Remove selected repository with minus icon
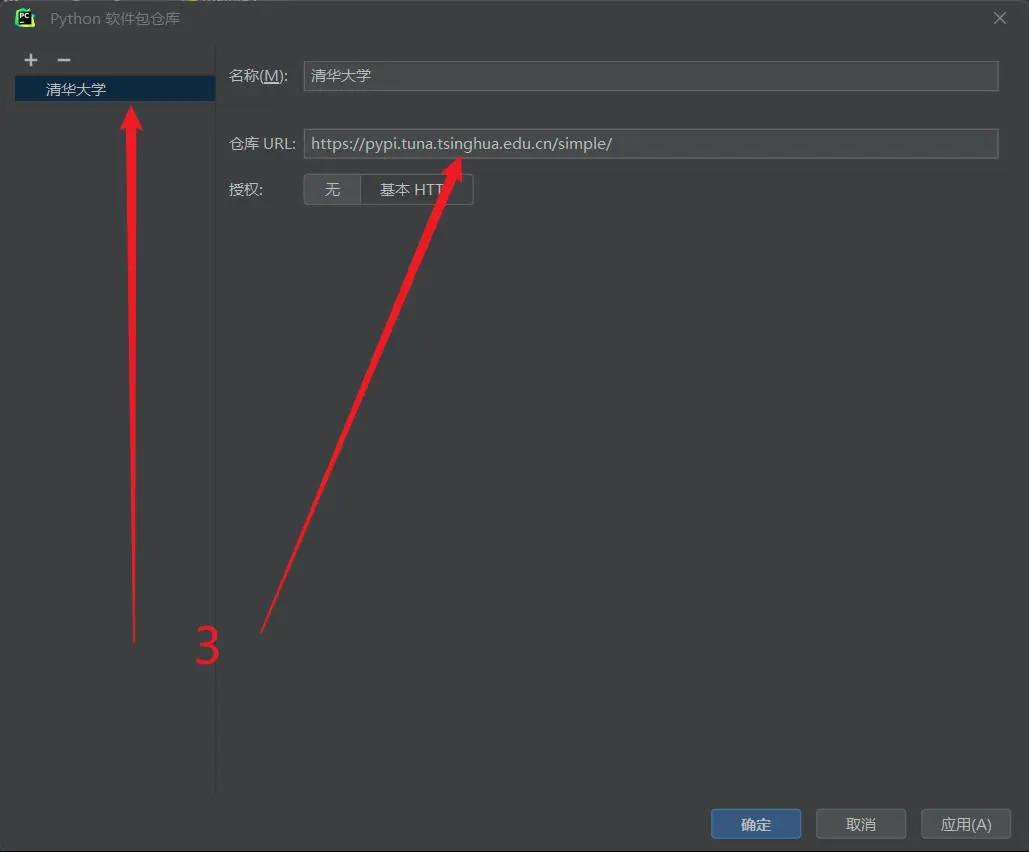Screen dimensions: 1029x852 click(64, 60)
